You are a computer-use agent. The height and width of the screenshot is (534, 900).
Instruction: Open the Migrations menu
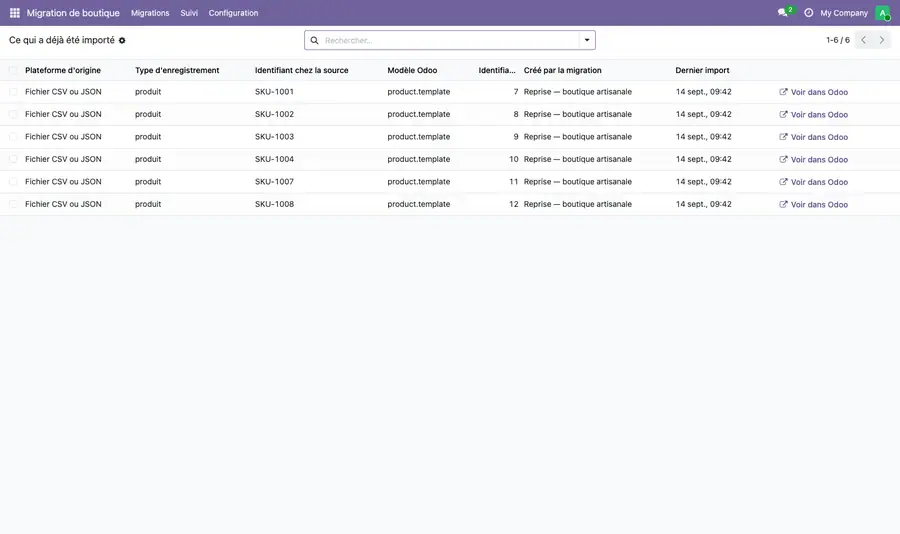(x=150, y=13)
